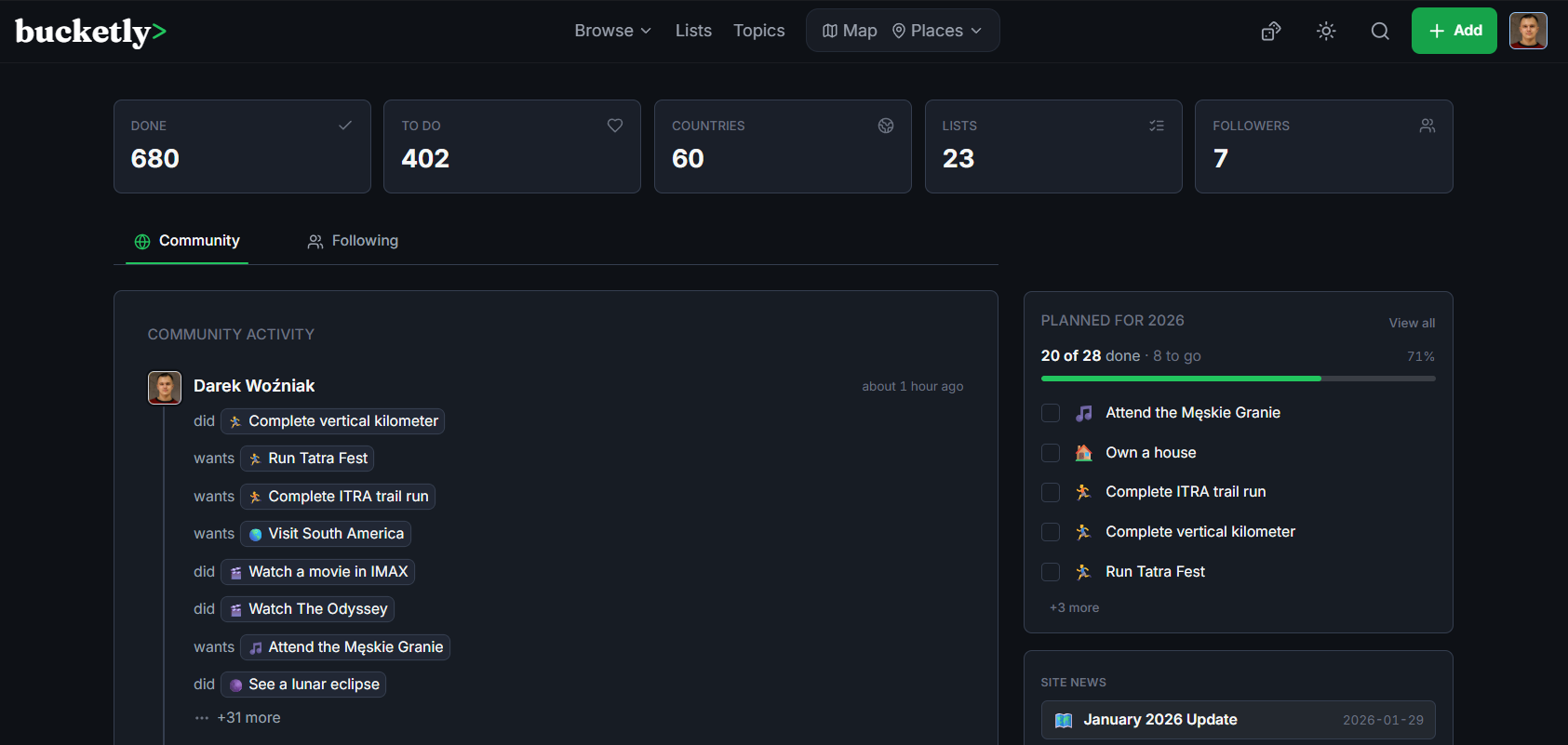This screenshot has height=745, width=1568.
Task: Open the Topics nav item
Action: (x=758, y=31)
